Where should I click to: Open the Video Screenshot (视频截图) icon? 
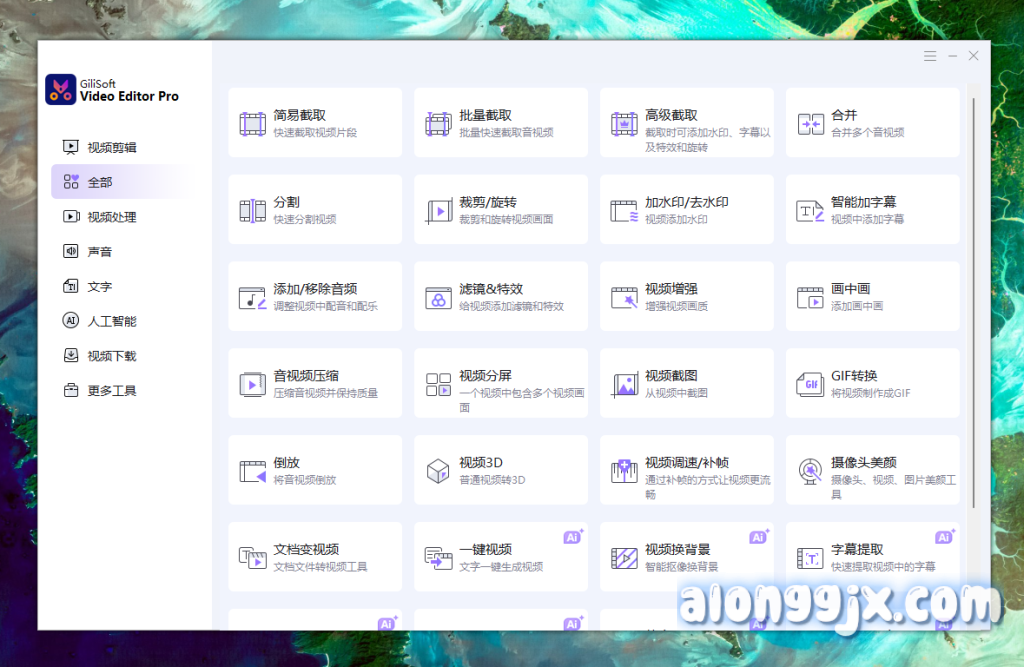pos(625,385)
